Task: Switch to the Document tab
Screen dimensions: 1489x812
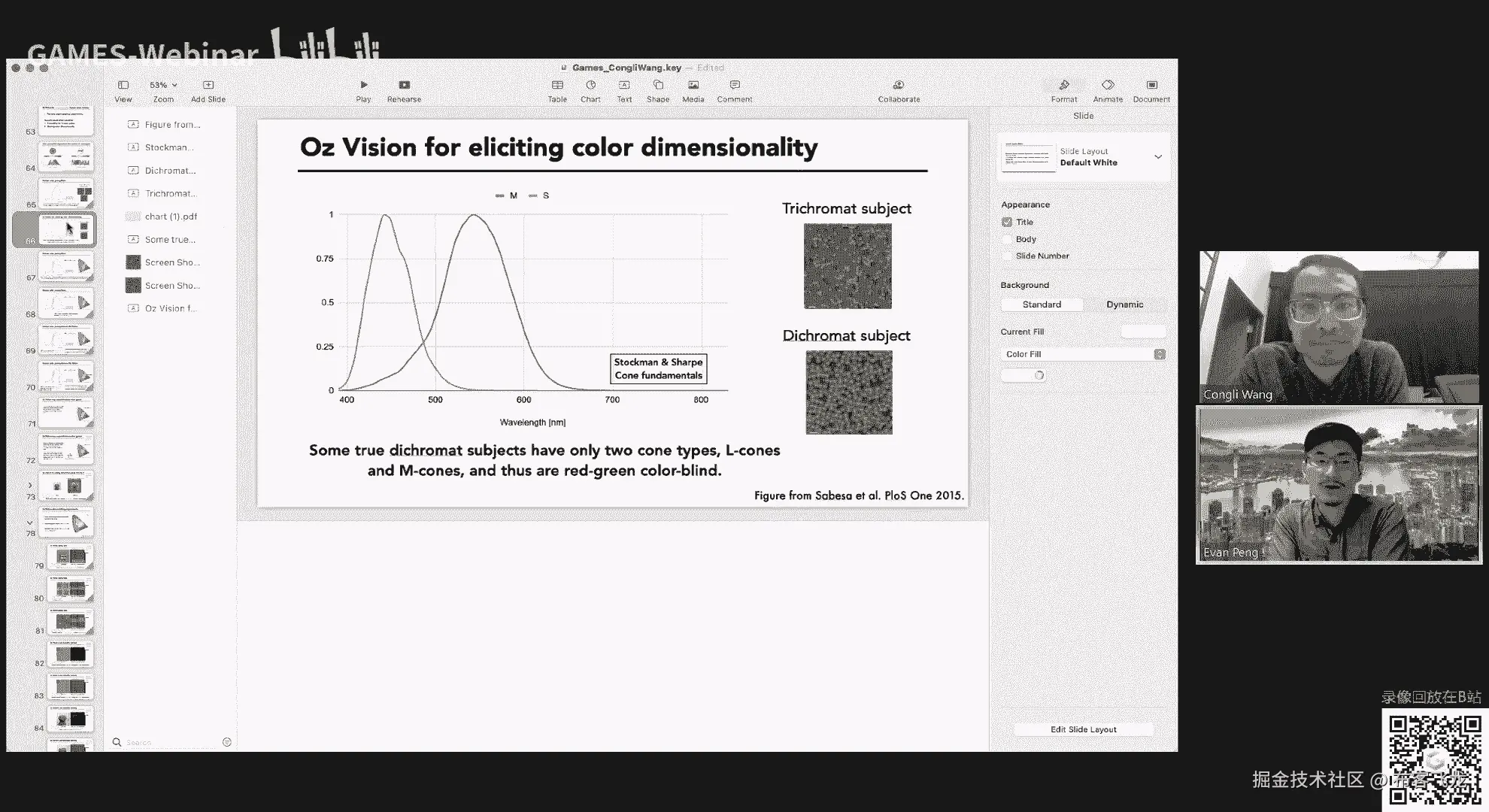Action: tap(1151, 86)
